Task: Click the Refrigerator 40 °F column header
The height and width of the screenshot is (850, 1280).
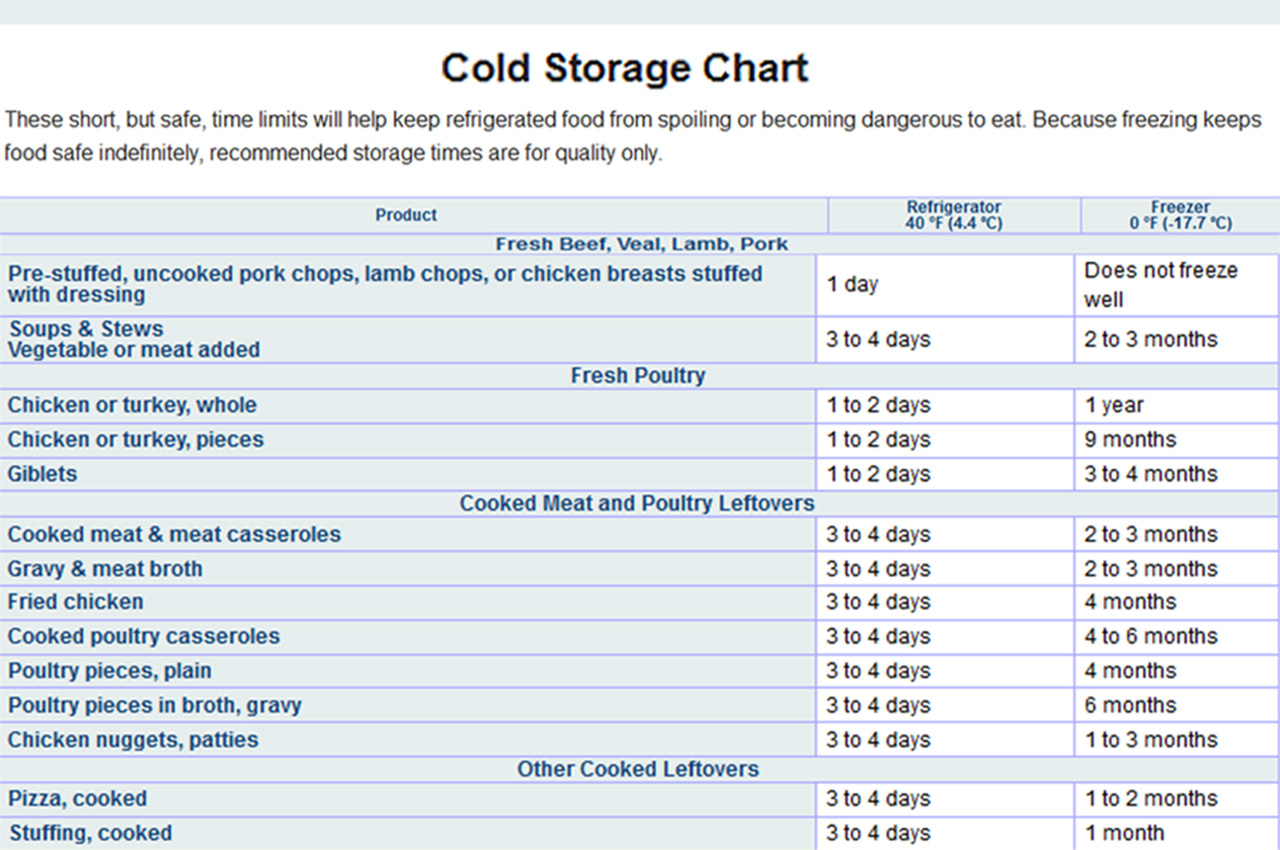Action: click(x=953, y=215)
